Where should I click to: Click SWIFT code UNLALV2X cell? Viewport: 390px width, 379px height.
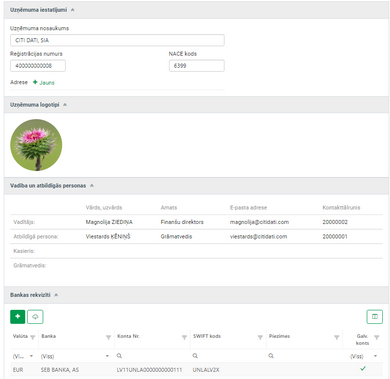pos(206,370)
